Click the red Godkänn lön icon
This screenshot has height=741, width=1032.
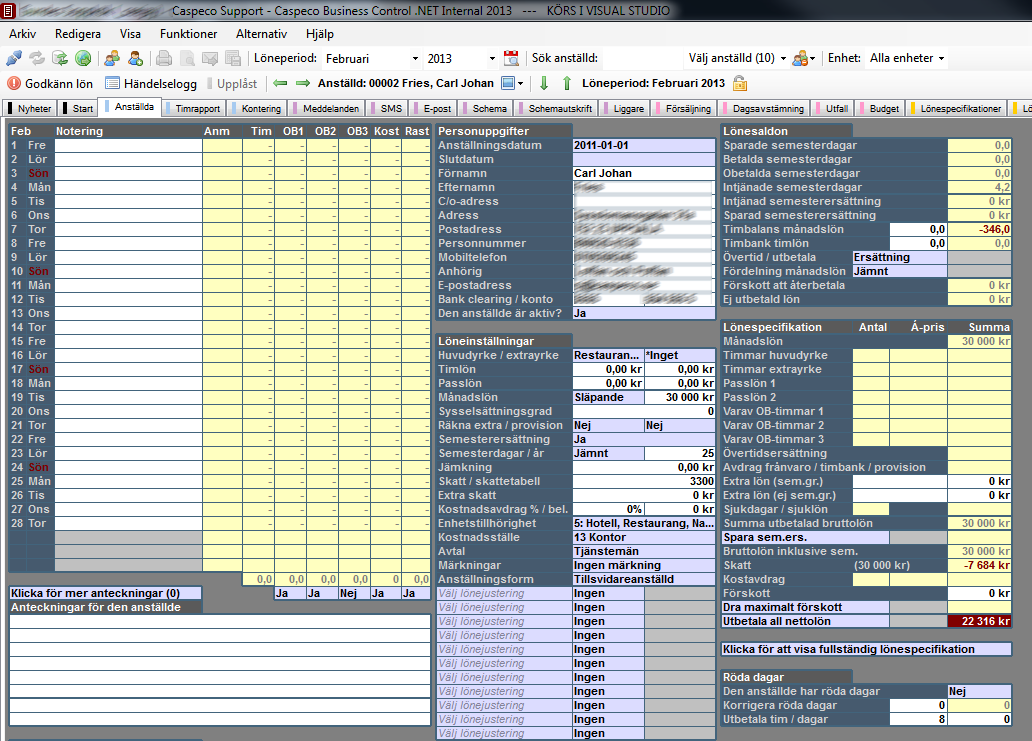coord(14,84)
